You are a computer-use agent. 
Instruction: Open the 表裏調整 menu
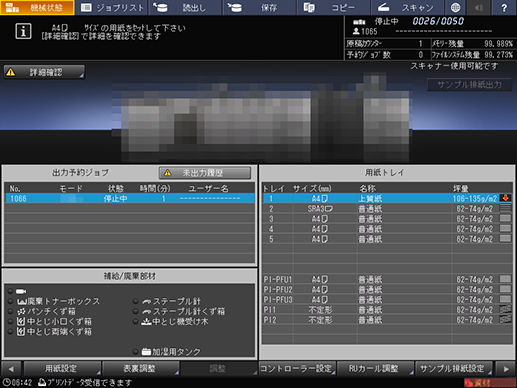(140, 369)
